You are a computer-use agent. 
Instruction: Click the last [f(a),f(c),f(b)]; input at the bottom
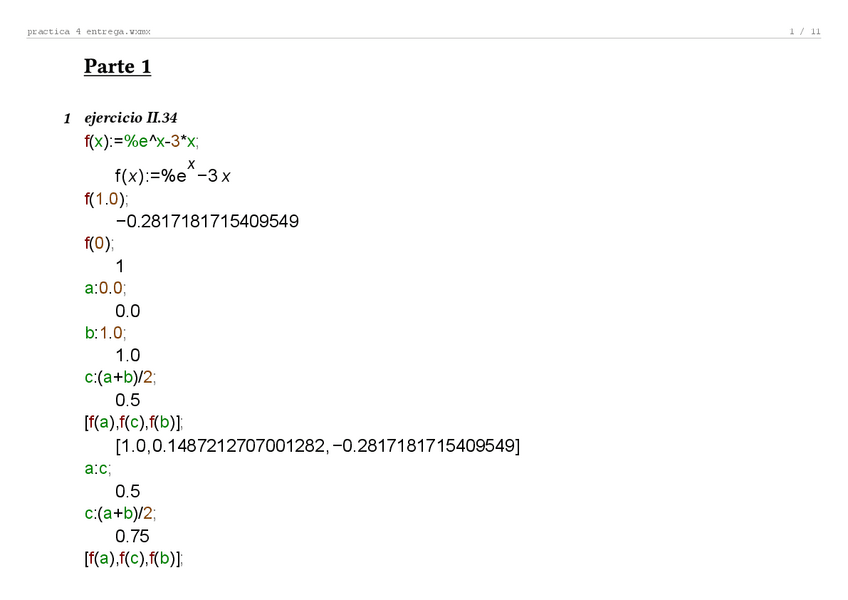pos(134,559)
